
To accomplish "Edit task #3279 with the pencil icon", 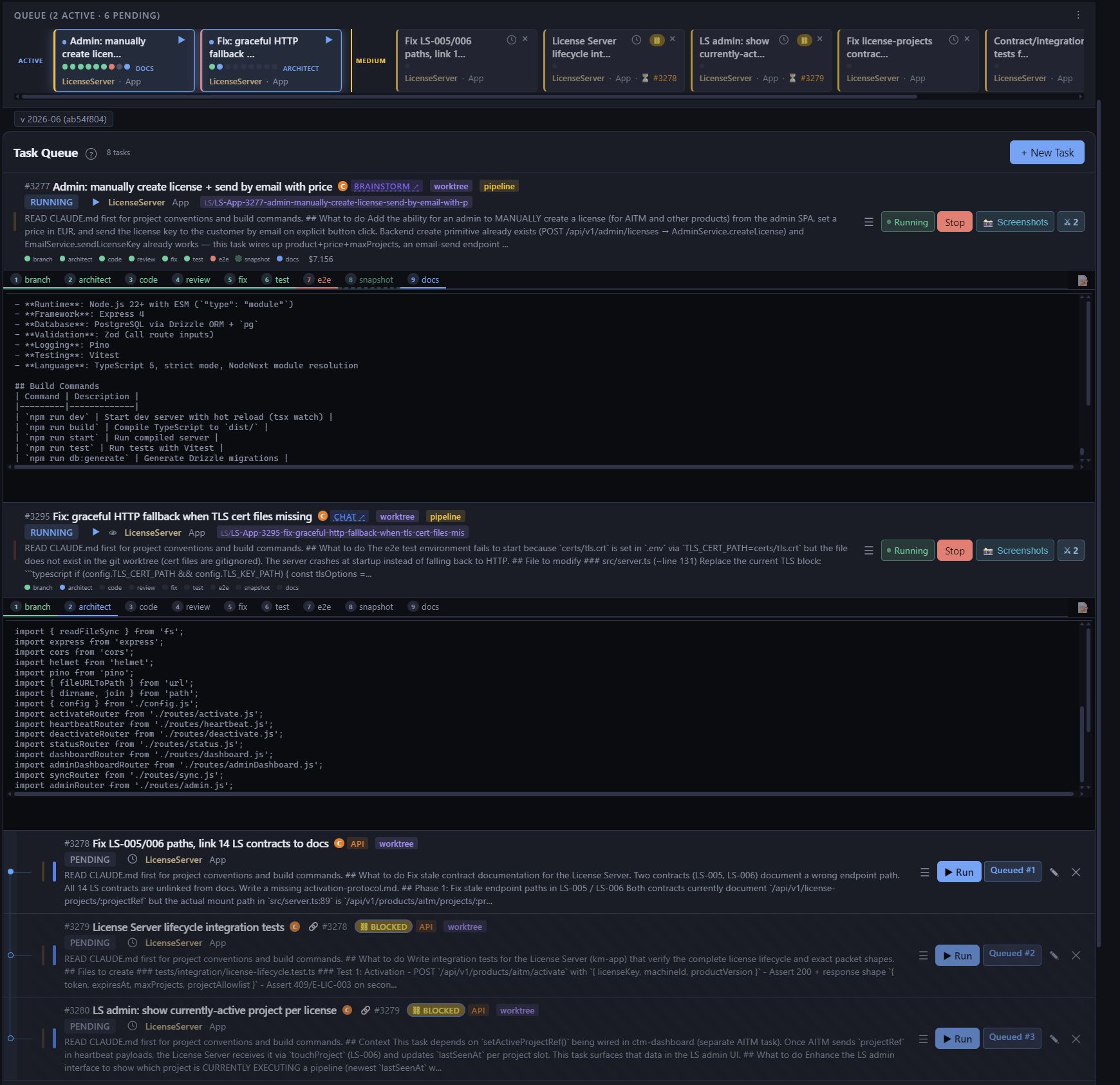I will (x=1054, y=956).
